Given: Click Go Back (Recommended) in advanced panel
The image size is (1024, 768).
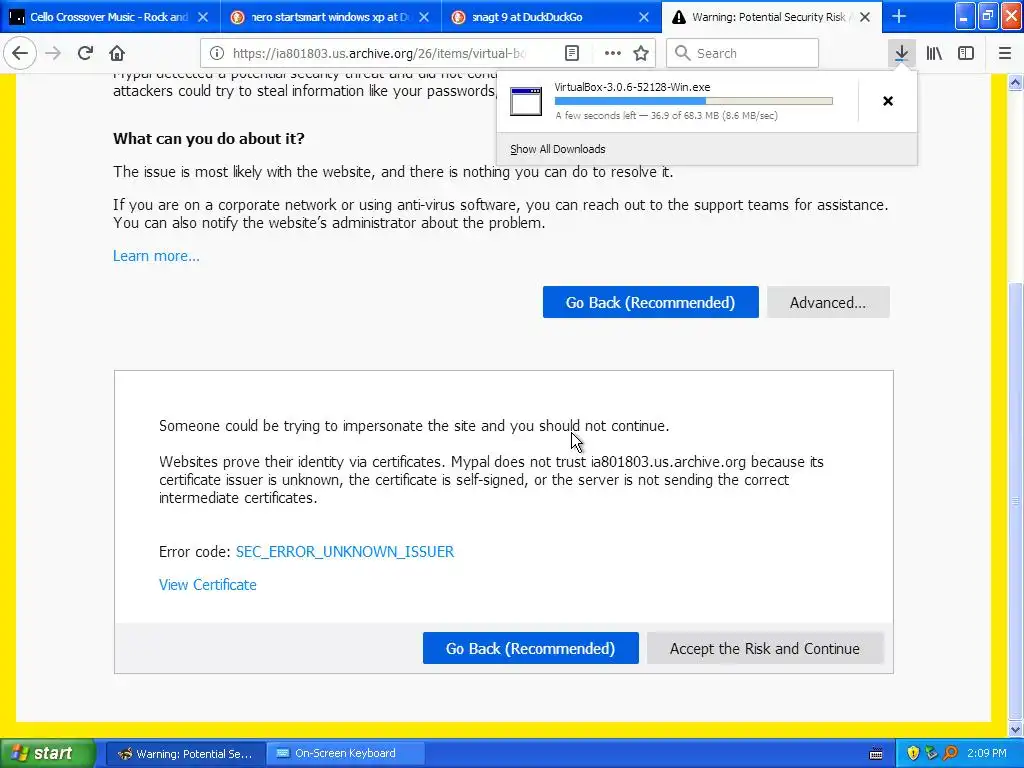Looking at the screenshot, I should [x=530, y=648].
